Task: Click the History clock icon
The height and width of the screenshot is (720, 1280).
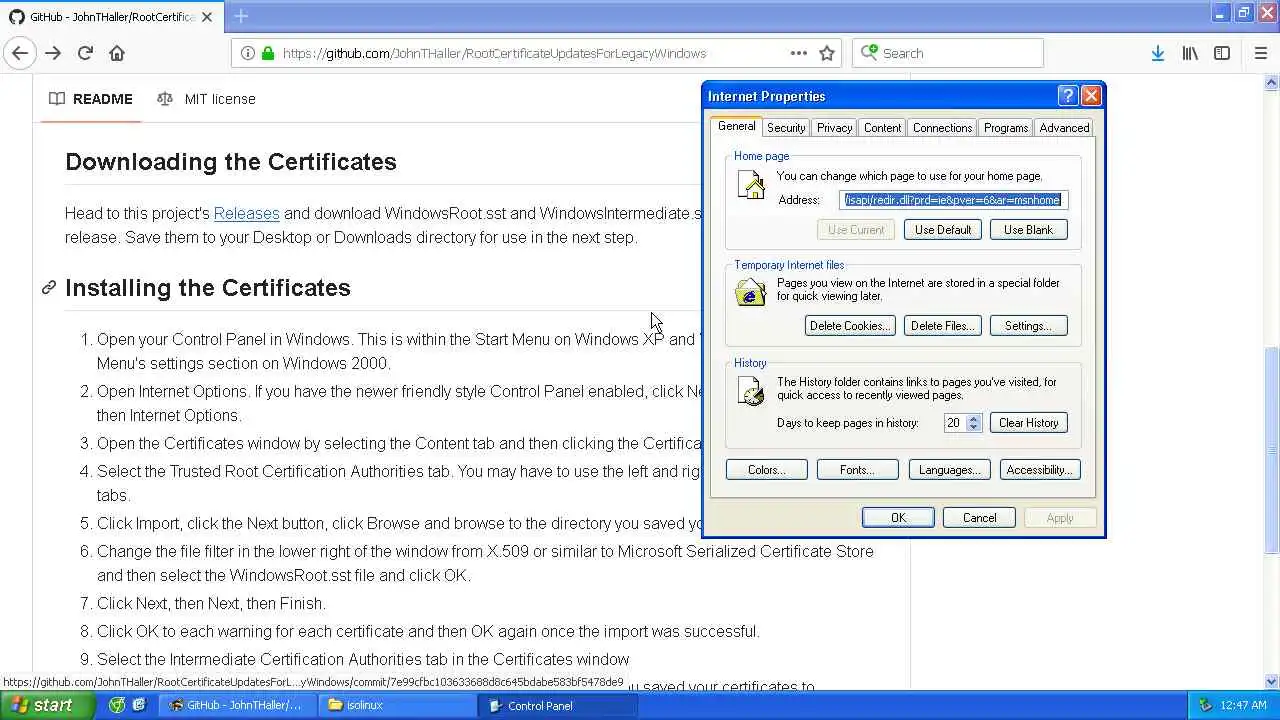Action: pos(750,391)
